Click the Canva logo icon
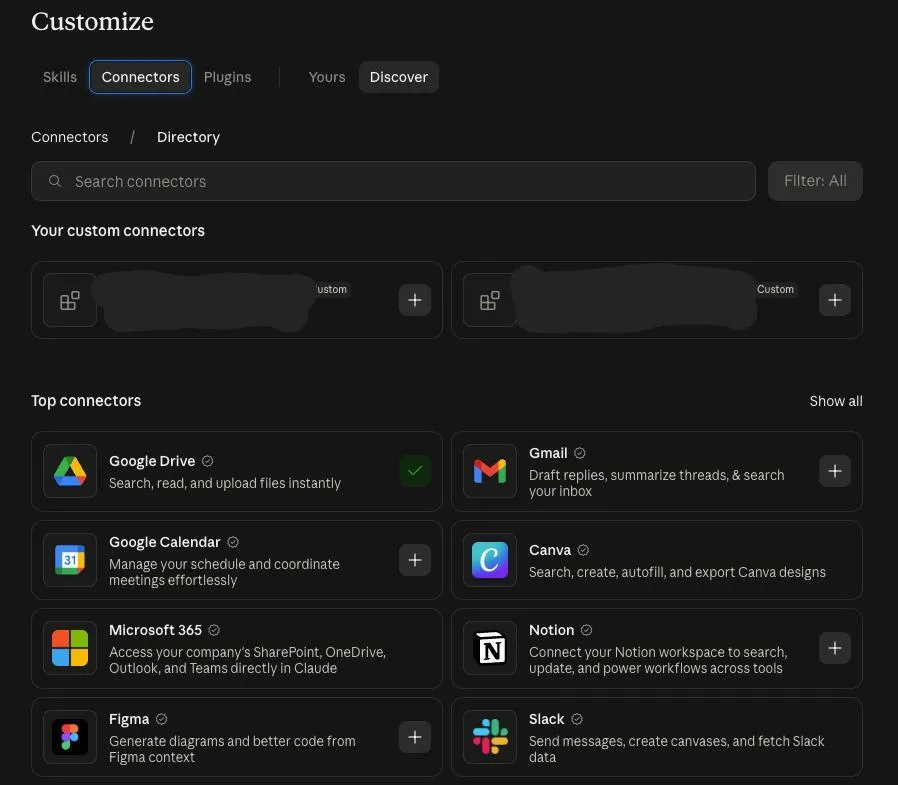 coord(490,559)
